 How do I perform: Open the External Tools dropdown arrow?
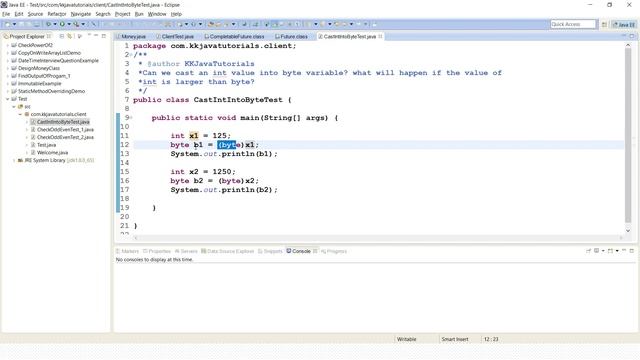(83, 24)
